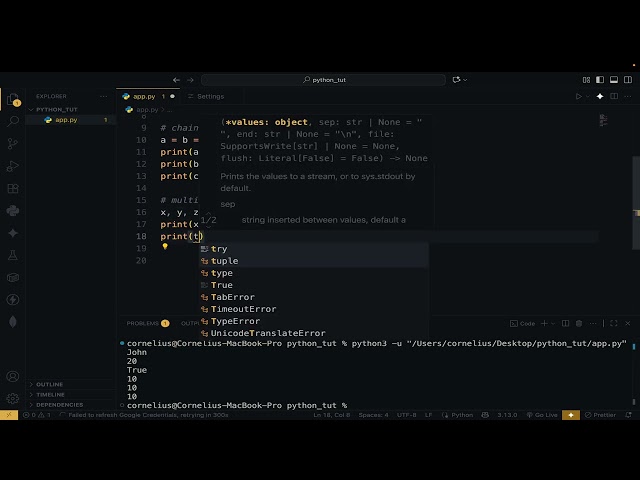Click Ln 18, Col 8 cursor position
The width and height of the screenshot is (640, 480).
pyautogui.click(x=332, y=415)
